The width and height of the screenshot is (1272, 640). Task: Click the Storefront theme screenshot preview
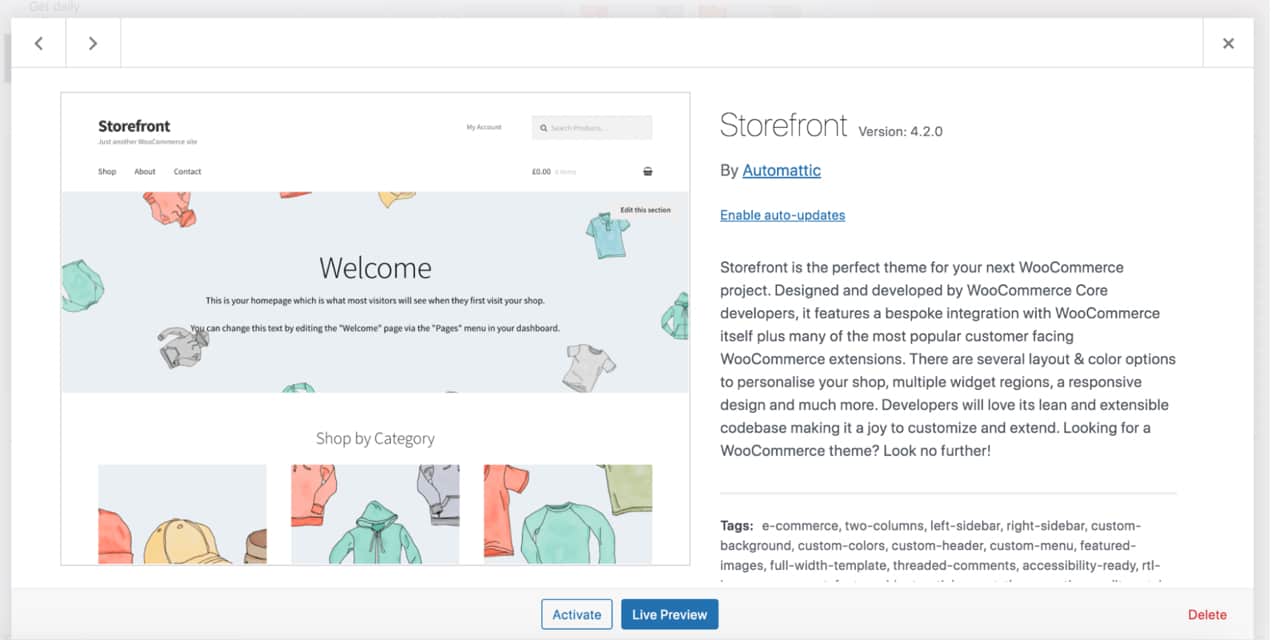click(375, 329)
